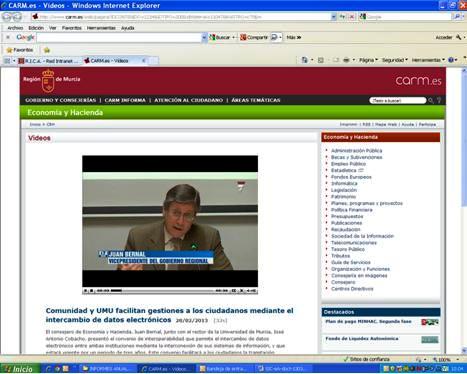Click the fullscreen icon on video player
Screen dimensions: 467x374
click(234, 291)
